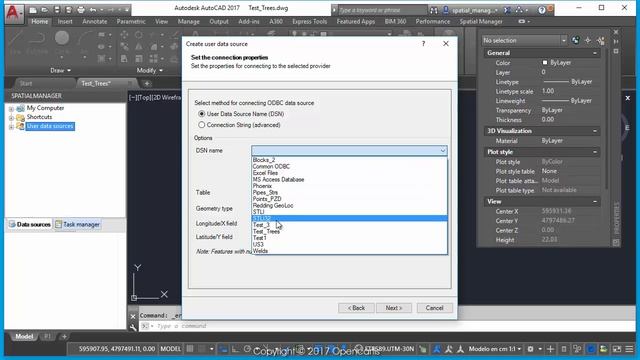Click the Save As quick access icon
The height and width of the screenshot is (360, 640).
(x=69, y=10)
